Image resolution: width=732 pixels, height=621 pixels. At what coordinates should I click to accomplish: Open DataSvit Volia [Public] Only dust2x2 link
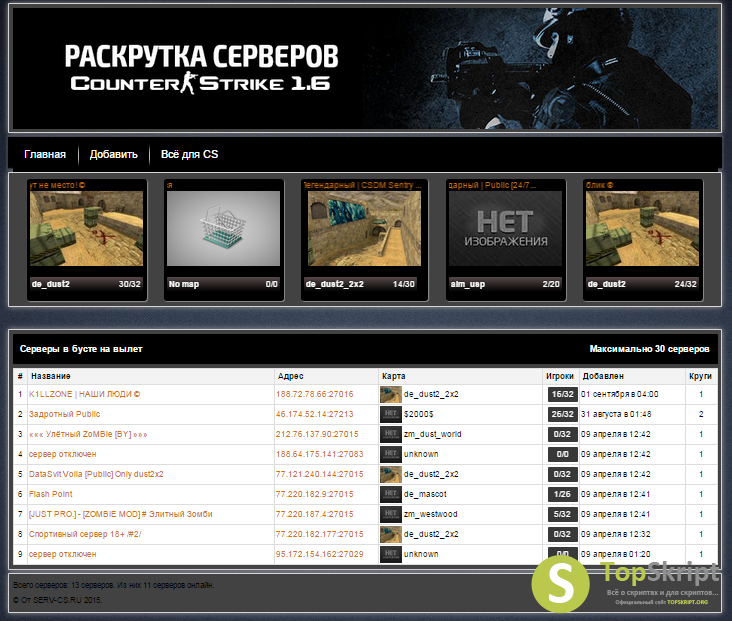(x=96, y=474)
